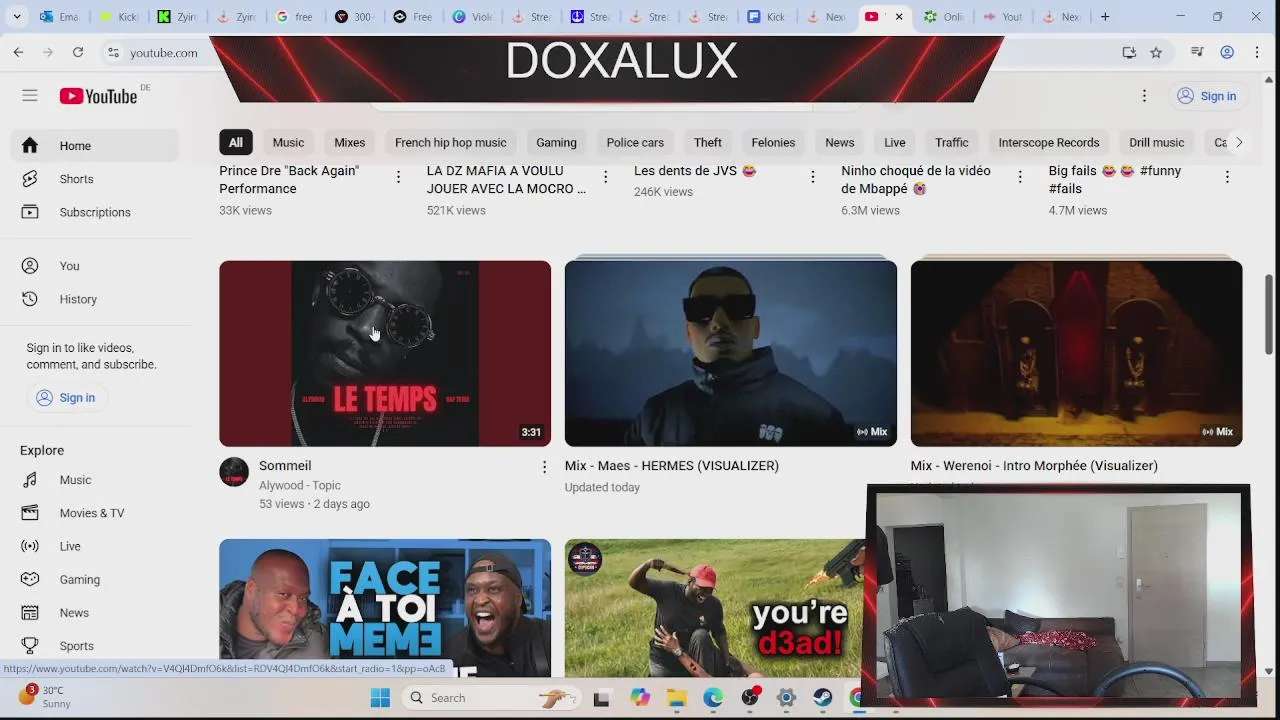1280x720 pixels.
Task: Open Copilot from the taskbar
Action: coord(640,698)
